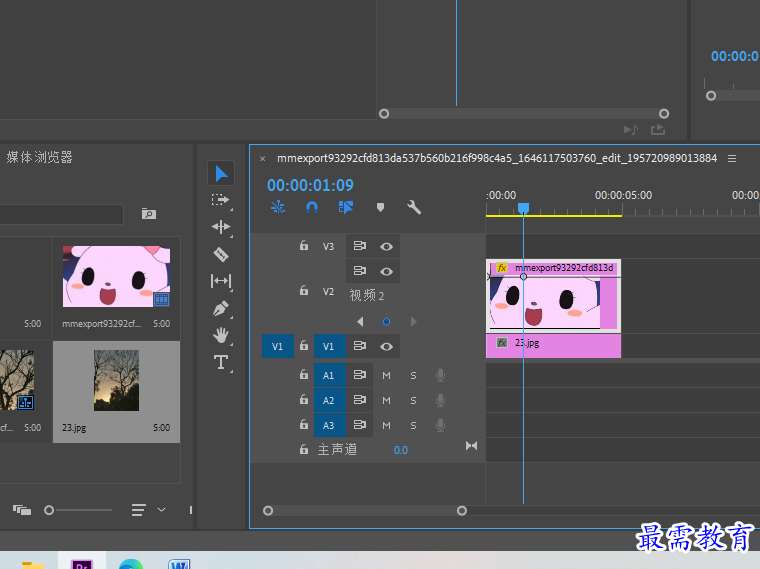Select the Ripple Edit tool
Image resolution: width=760 pixels, height=569 pixels.
[x=221, y=227]
